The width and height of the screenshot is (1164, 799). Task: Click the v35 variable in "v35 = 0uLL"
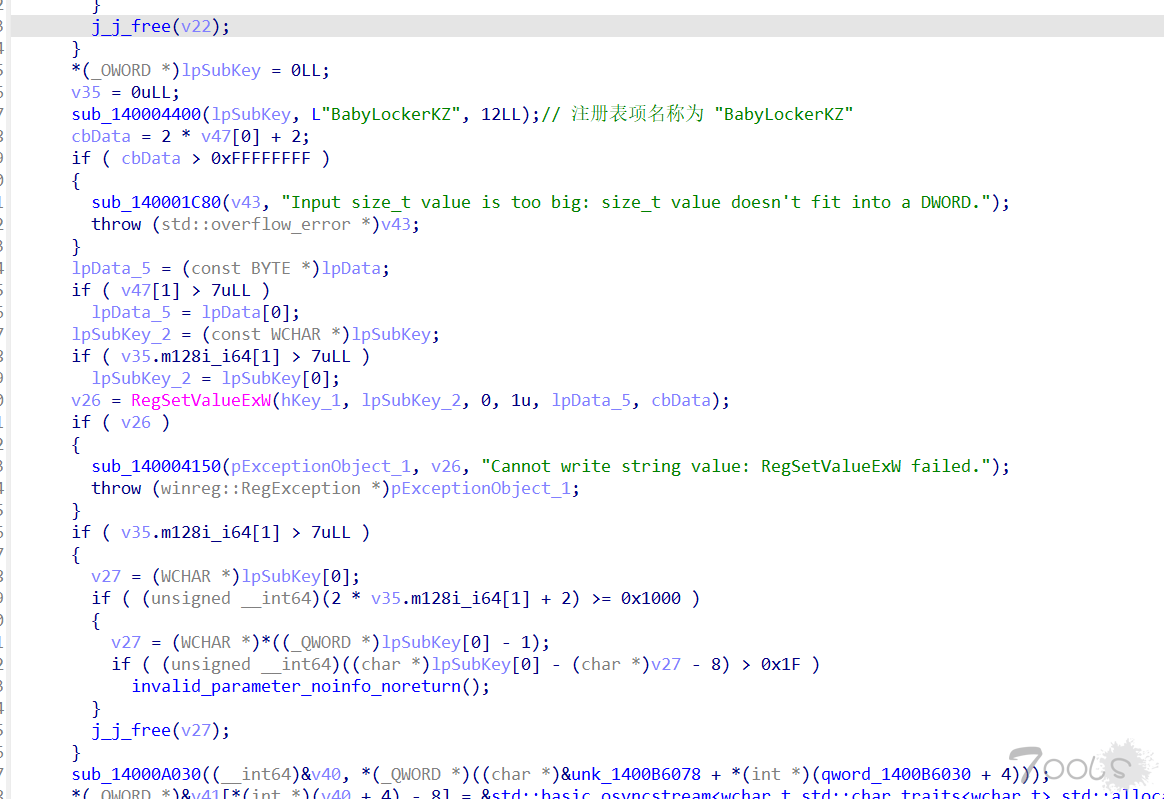[x=86, y=92]
